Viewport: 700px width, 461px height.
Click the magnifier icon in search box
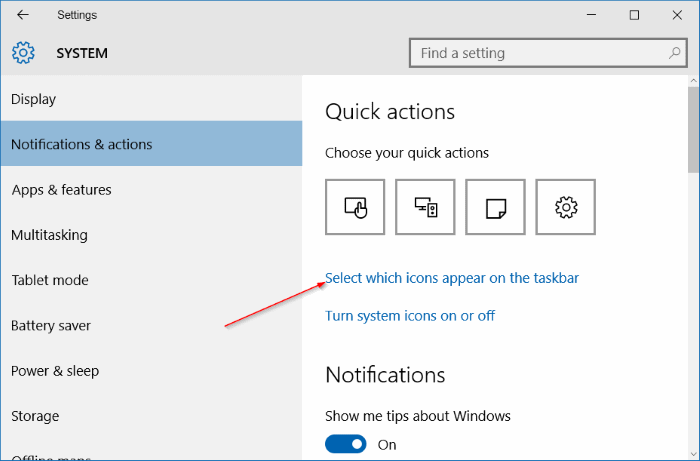(674, 53)
